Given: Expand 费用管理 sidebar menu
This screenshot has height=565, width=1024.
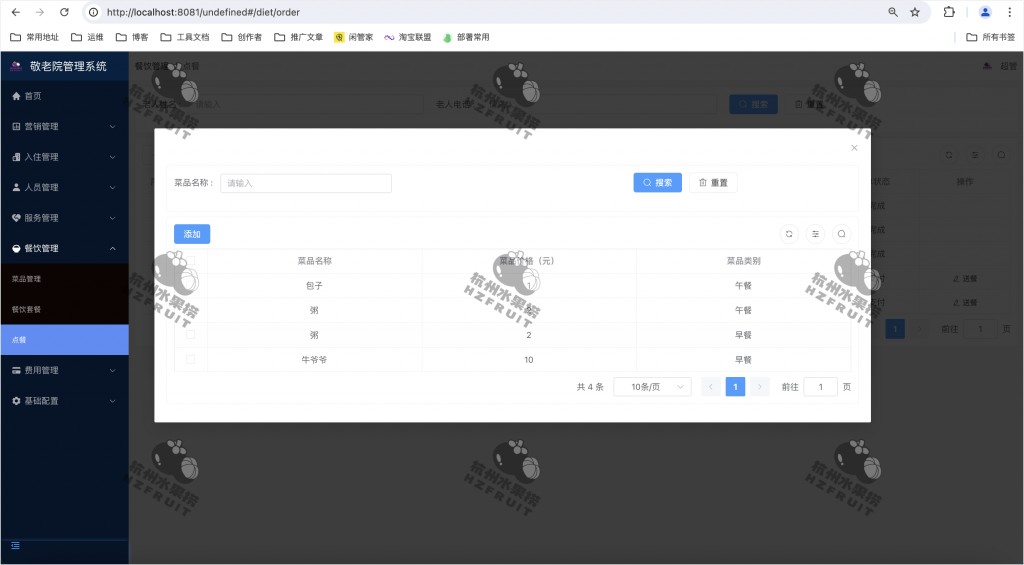Looking at the screenshot, I should 65,370.
